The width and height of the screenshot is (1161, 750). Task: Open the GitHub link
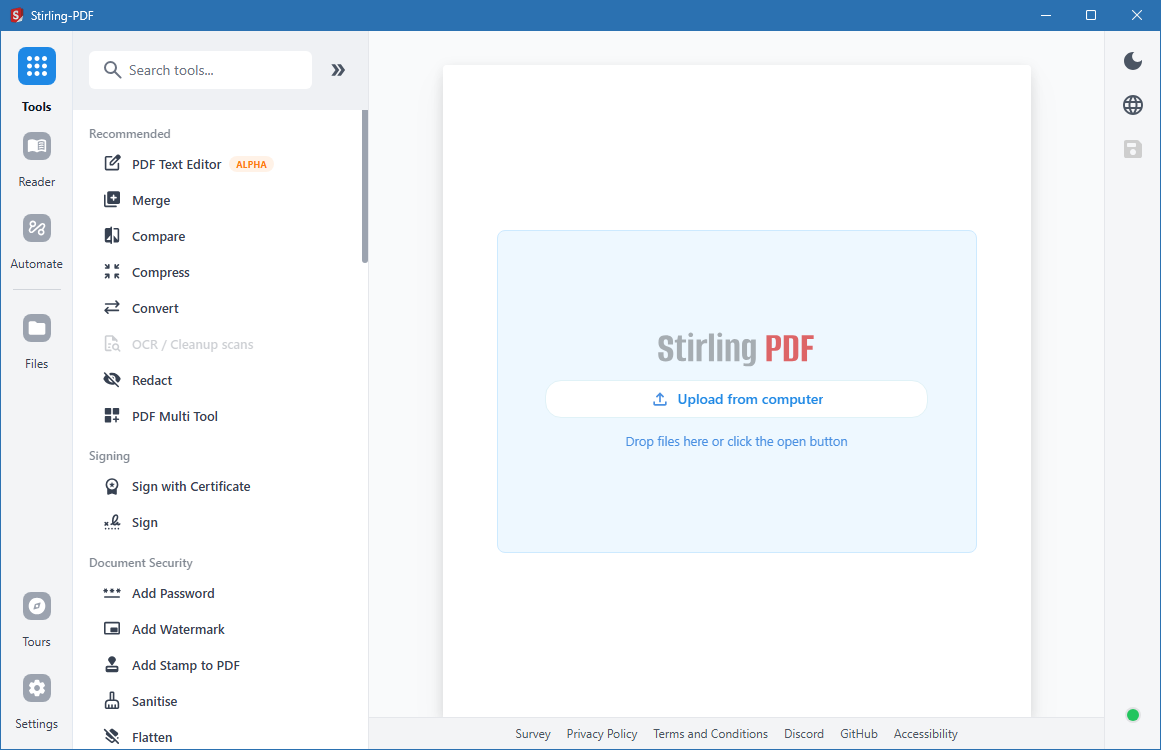pyautogui.click(x=858, y=733)
